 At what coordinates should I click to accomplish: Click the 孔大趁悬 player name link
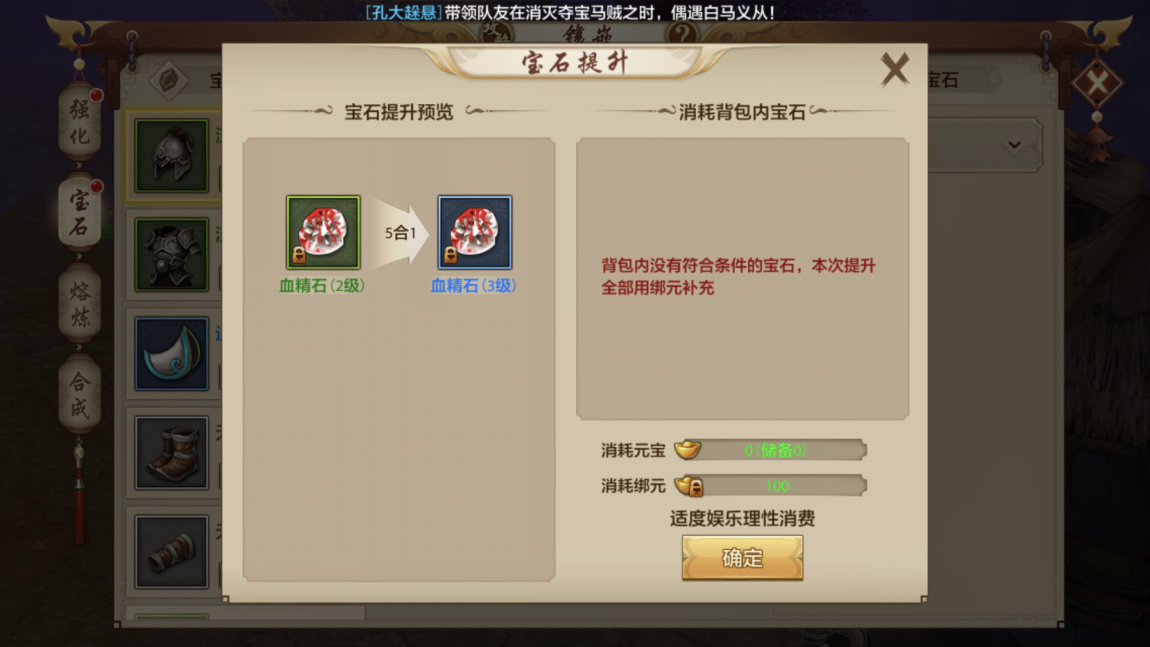pyautogui.click(x=403, y=12)
